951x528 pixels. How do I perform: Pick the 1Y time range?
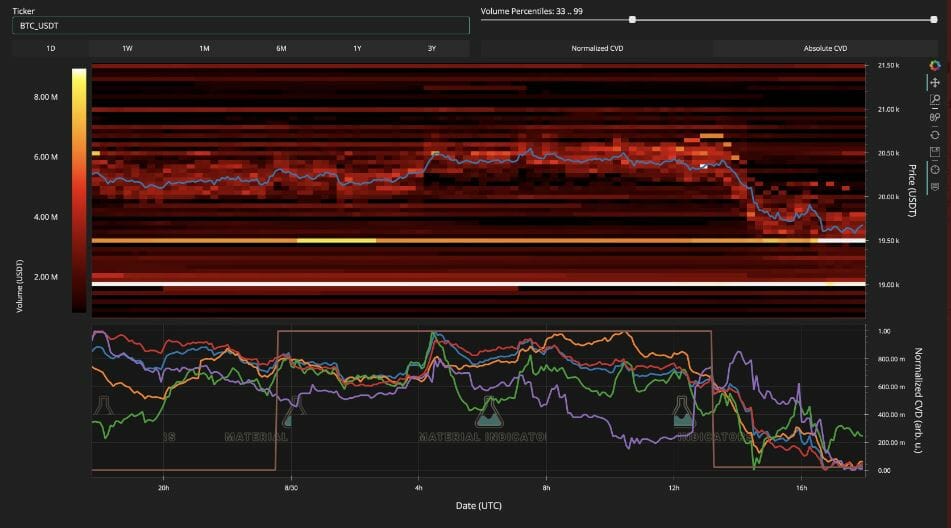(357, 48)
